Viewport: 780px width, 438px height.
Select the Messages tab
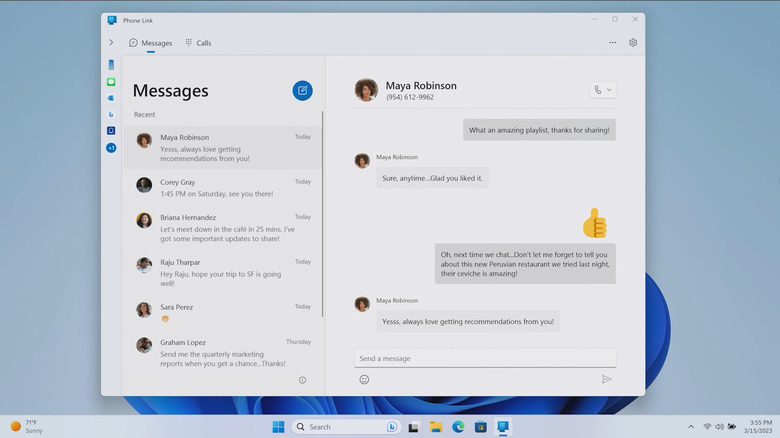point(151,43)
